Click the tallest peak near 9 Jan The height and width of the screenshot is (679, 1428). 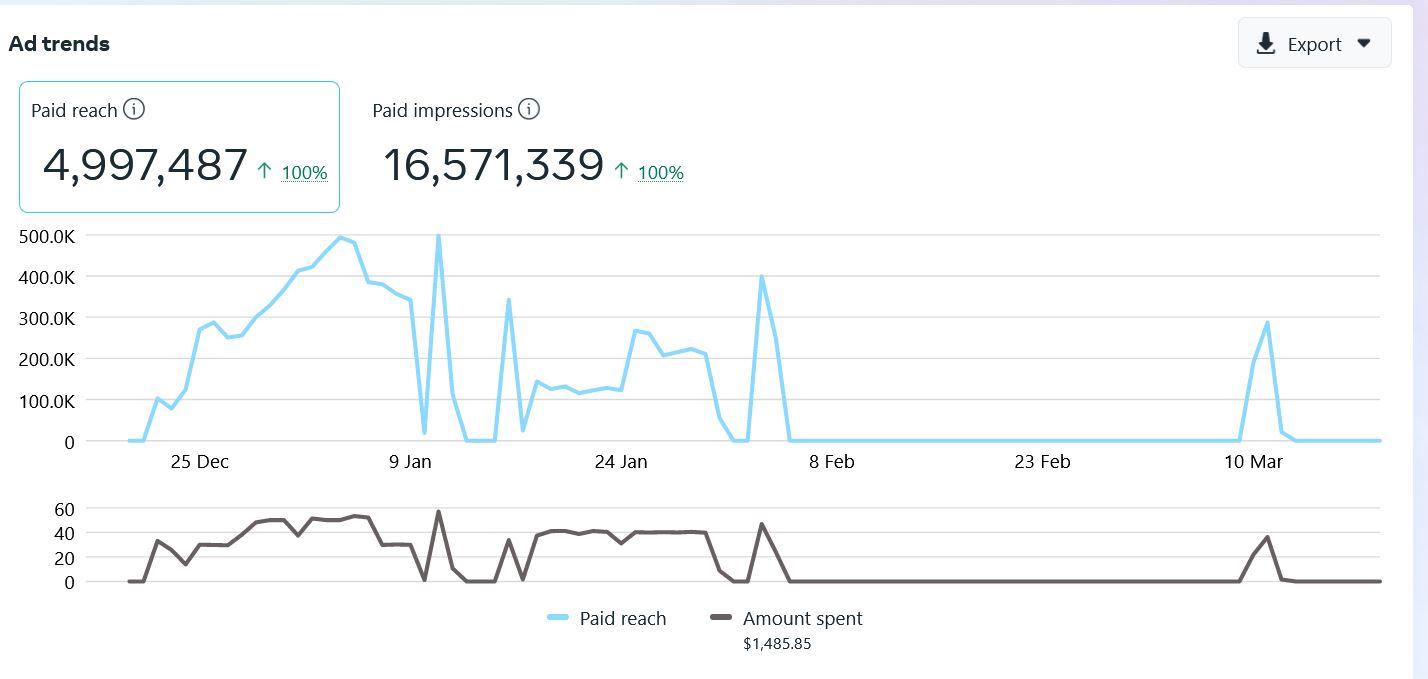pos(438,235)
